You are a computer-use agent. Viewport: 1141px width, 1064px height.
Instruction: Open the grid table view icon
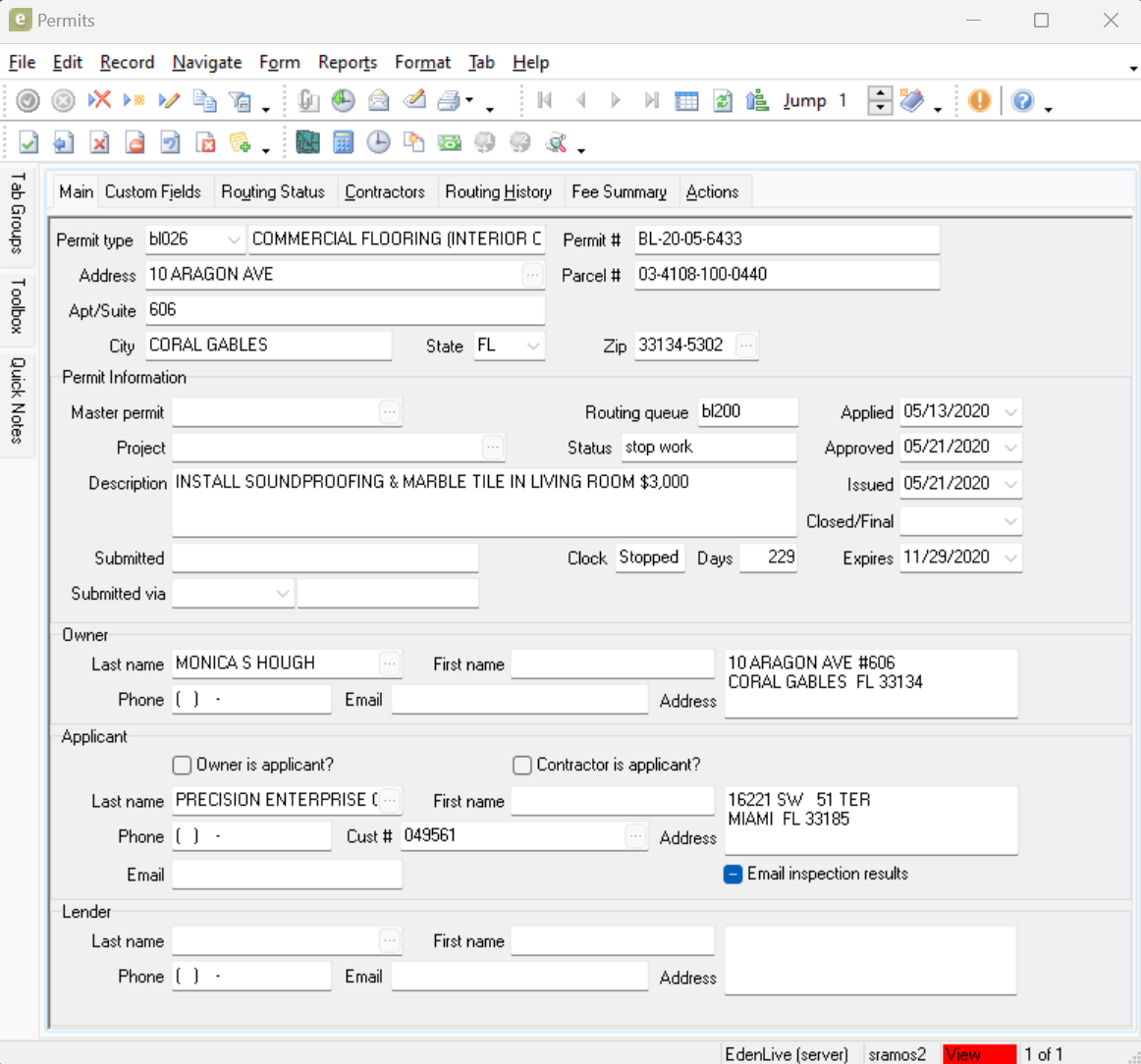(x=687, y=100)
